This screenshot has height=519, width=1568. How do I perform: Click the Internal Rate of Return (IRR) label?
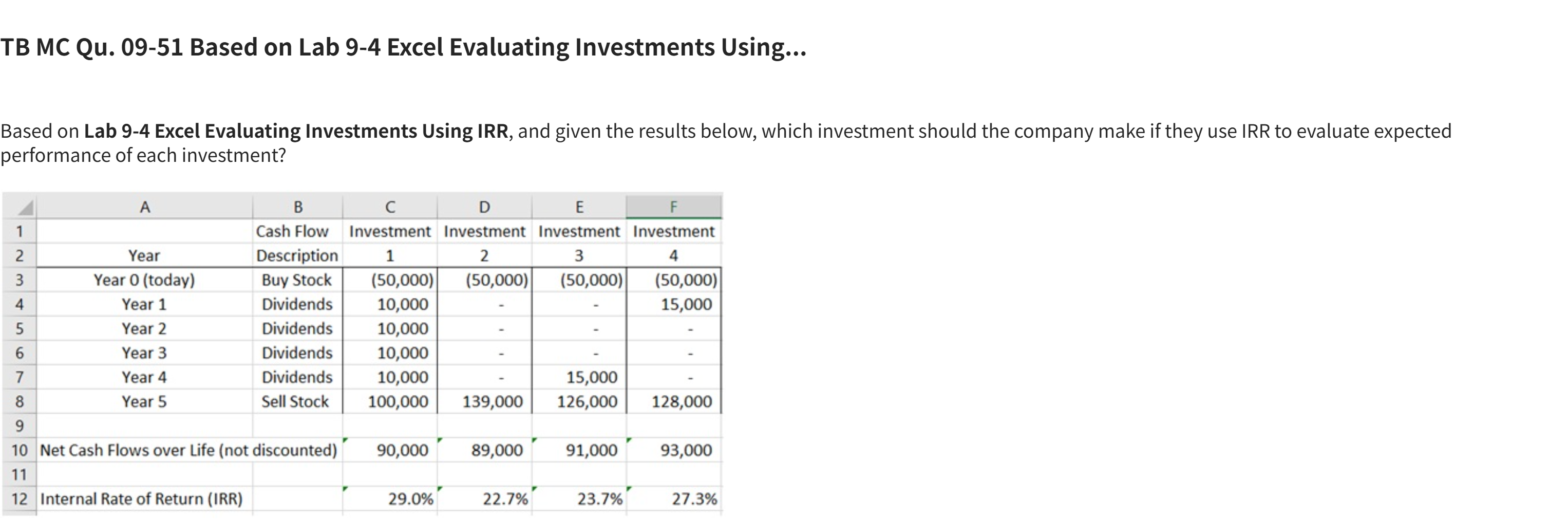coord(141,499)
